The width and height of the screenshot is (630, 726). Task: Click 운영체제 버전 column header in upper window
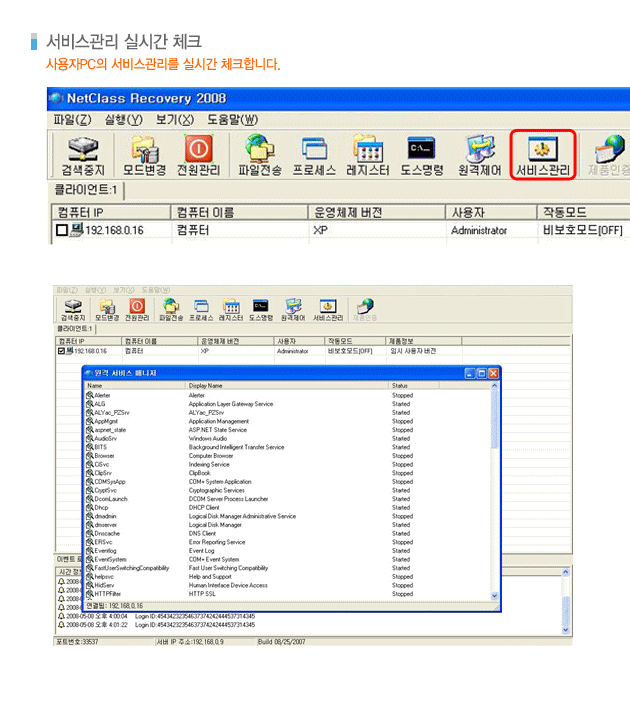point(377,213)
